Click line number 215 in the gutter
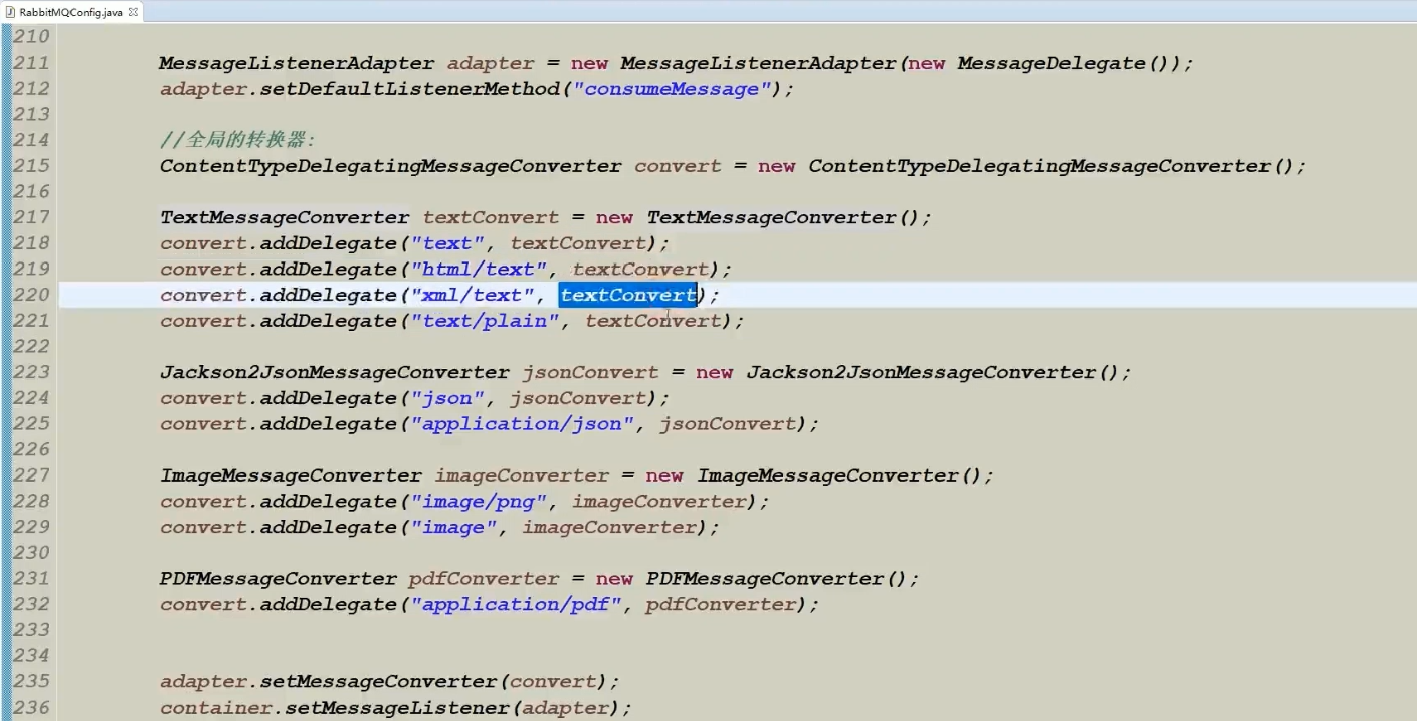Image resolution: width=1417 pixels, height=721 pixels. 30,166
